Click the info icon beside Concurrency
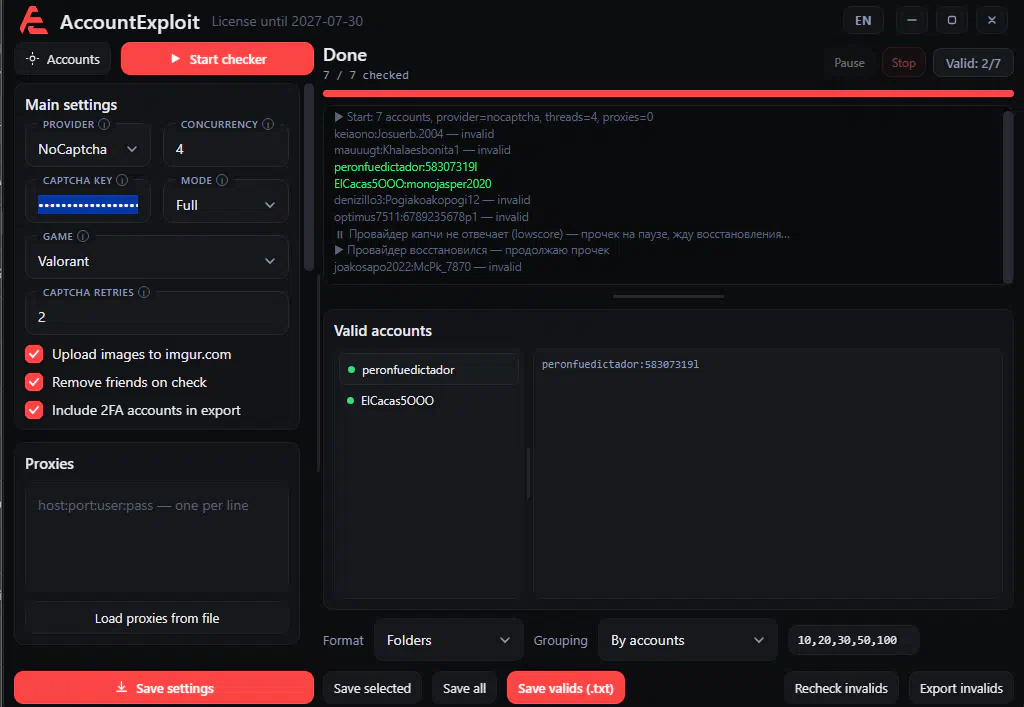This screenshot has height=707, width=1024. [268, 124]
